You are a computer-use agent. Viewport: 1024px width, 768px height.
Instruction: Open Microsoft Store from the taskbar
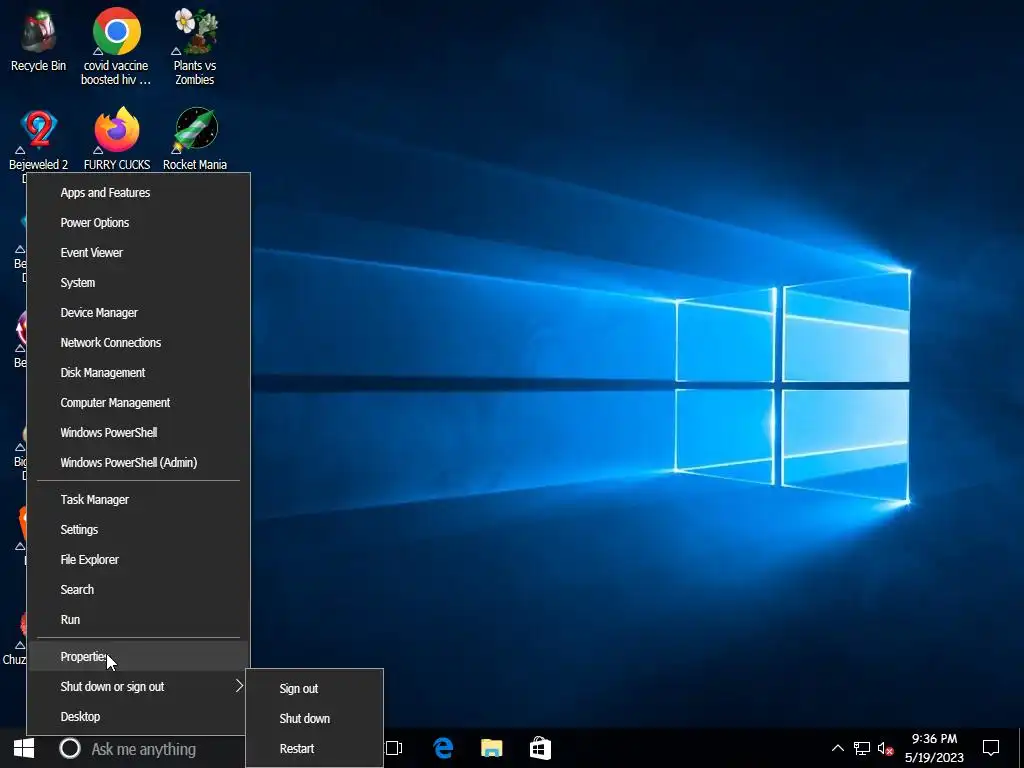[x=540, y=748]
